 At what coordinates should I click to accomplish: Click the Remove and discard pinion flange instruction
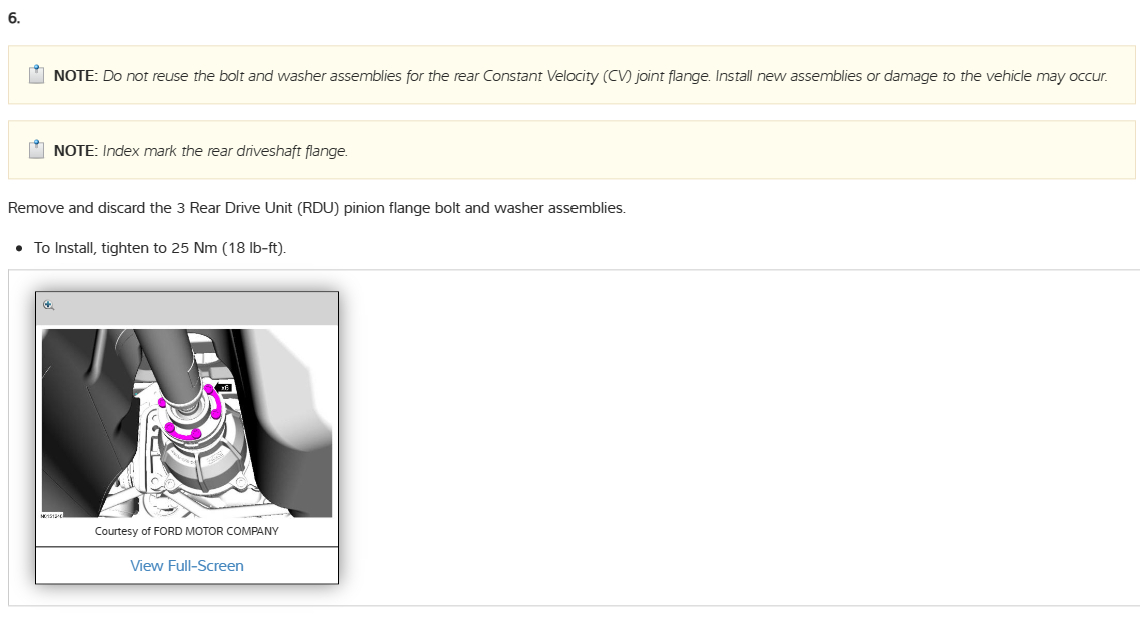[x=316, y=209]
